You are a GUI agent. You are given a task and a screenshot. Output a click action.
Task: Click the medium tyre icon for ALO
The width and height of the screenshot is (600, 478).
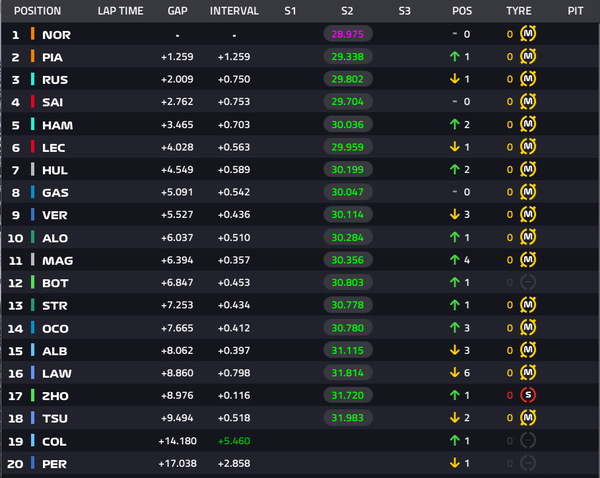click(528, 237)
